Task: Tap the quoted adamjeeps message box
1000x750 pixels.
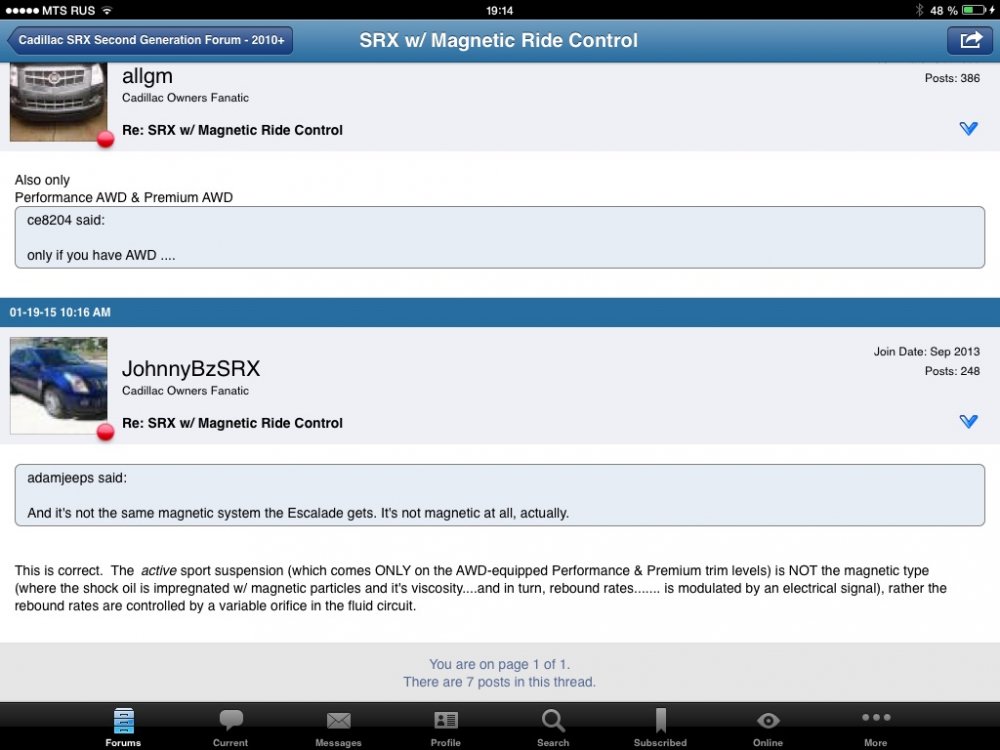Action: 499,495
